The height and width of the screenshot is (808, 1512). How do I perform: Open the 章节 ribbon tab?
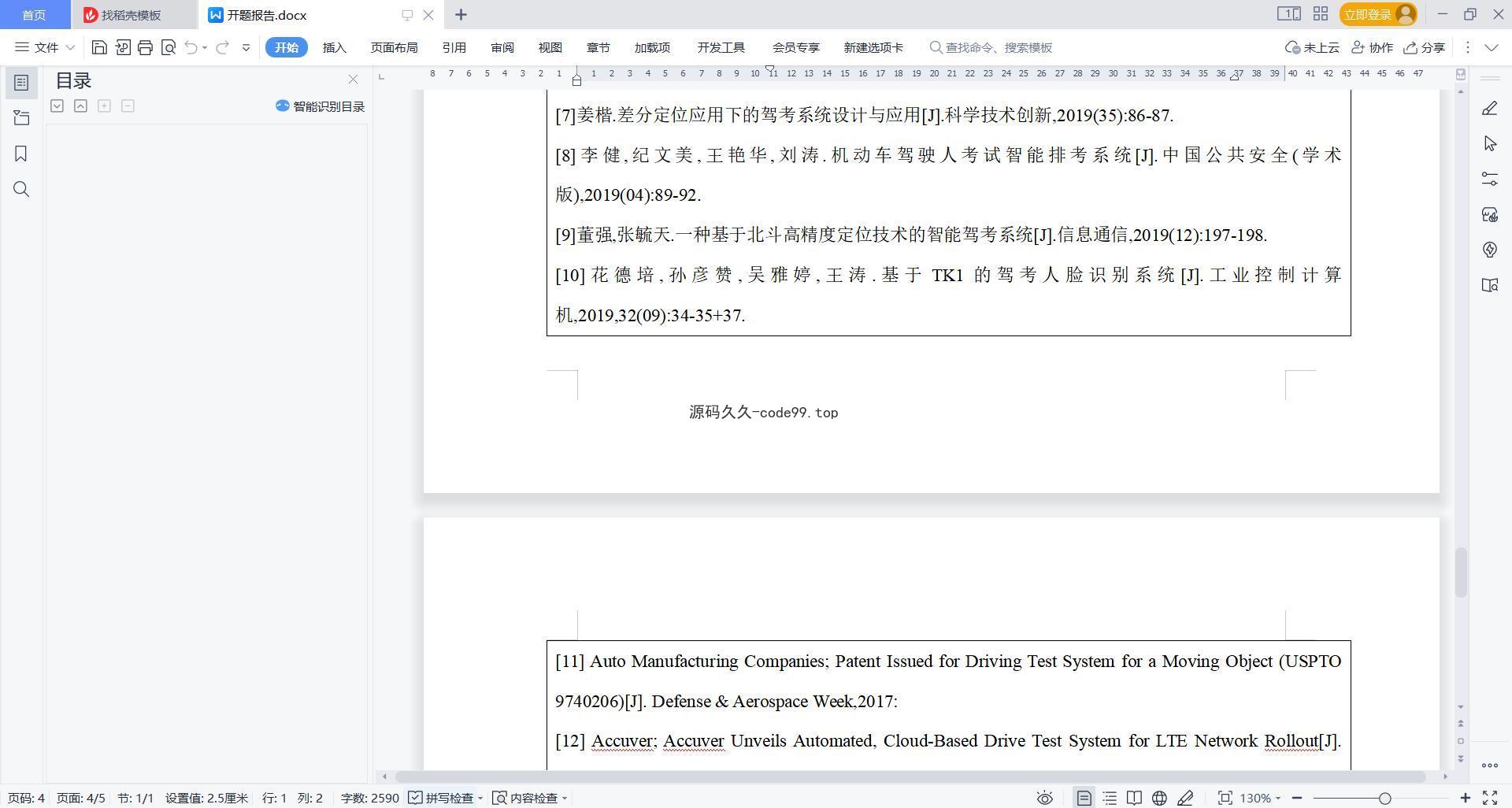pyautogui.click(x=598, y=47)
